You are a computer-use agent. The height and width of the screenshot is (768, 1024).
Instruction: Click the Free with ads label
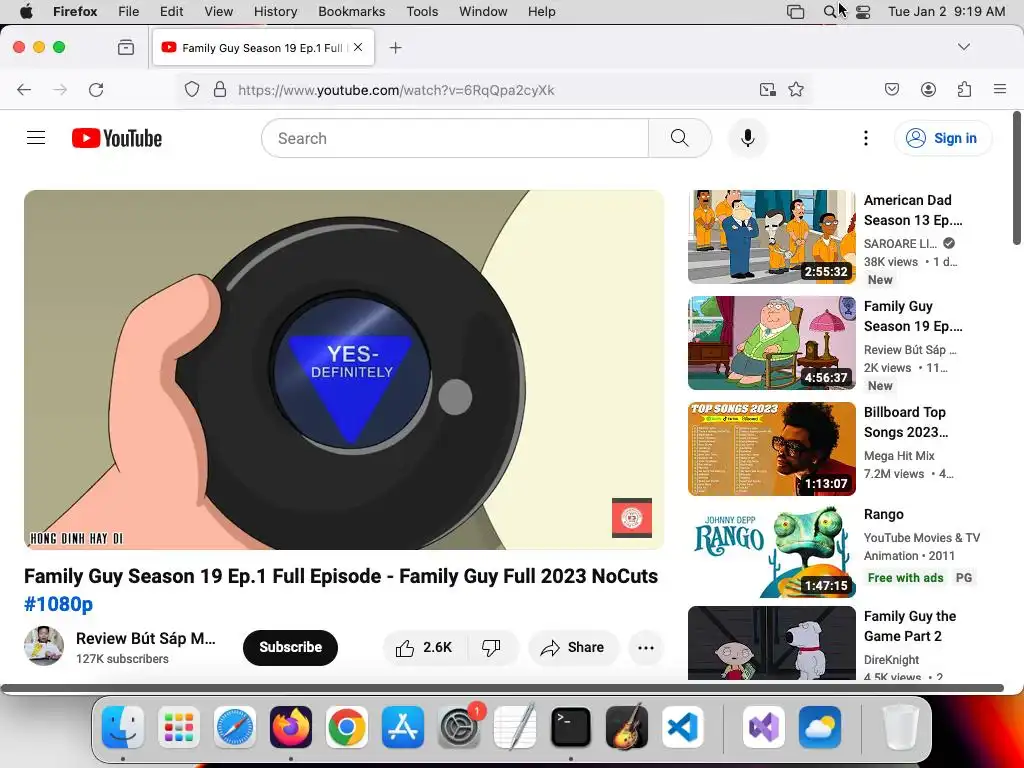(905, 577)
